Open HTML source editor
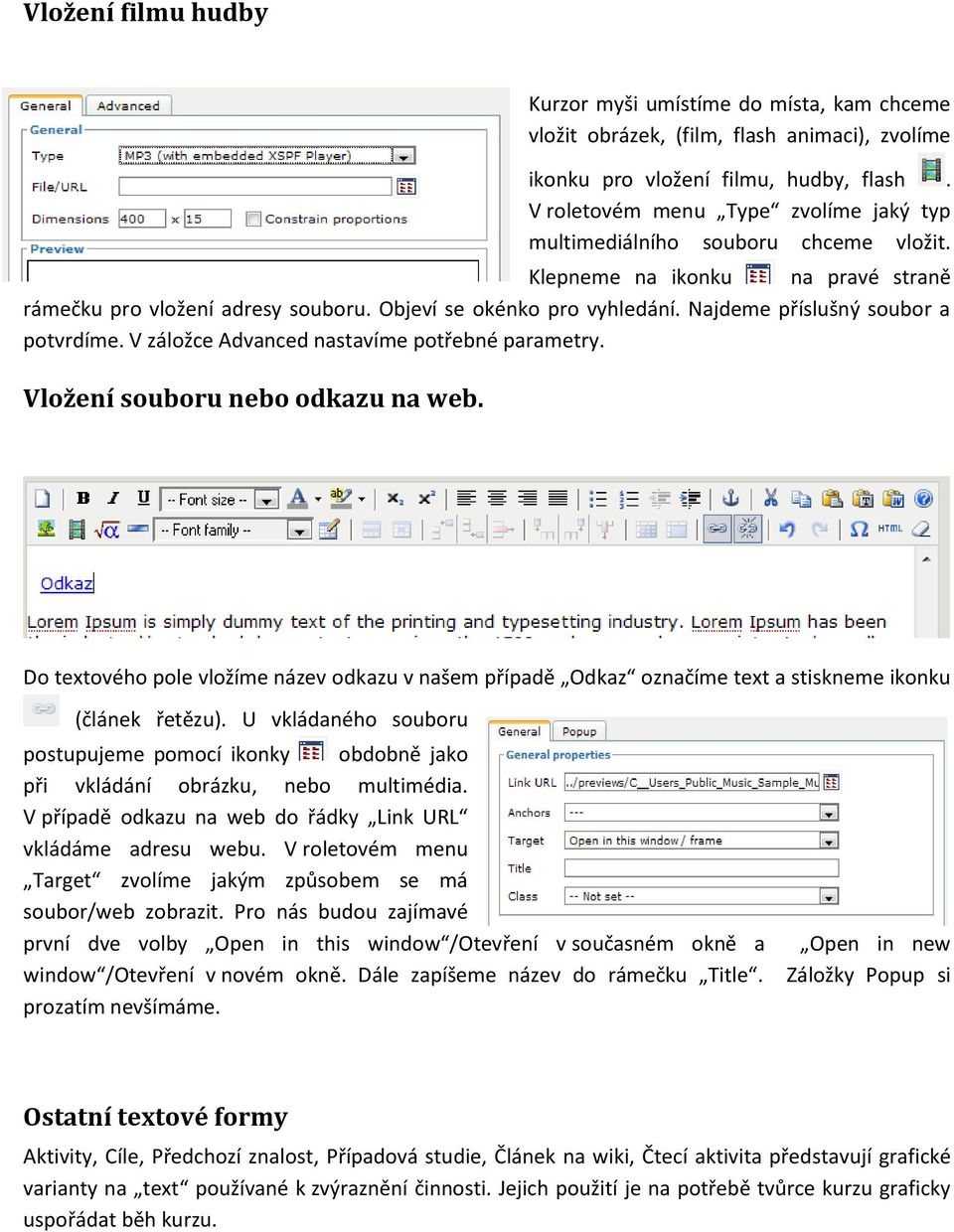The image size is (954, 1232). (x=889, y=530)
